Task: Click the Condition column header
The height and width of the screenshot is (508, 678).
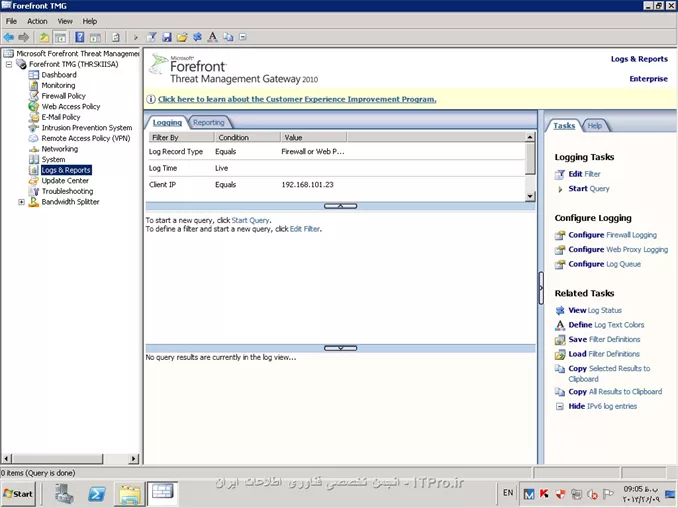Action: click(x=247, y=137)
